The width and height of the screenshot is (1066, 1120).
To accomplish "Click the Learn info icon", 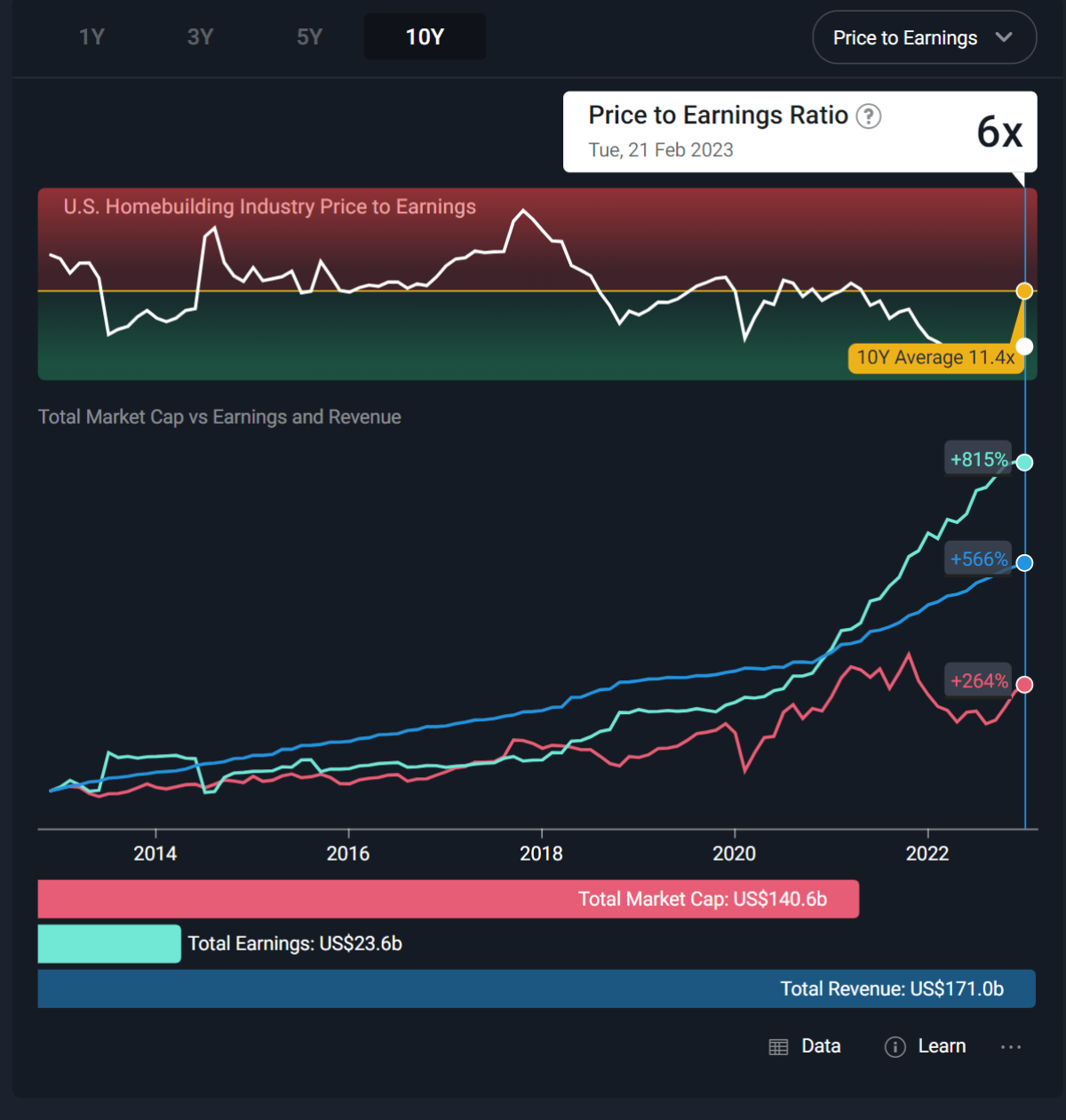I will (x=895, y=1047).
